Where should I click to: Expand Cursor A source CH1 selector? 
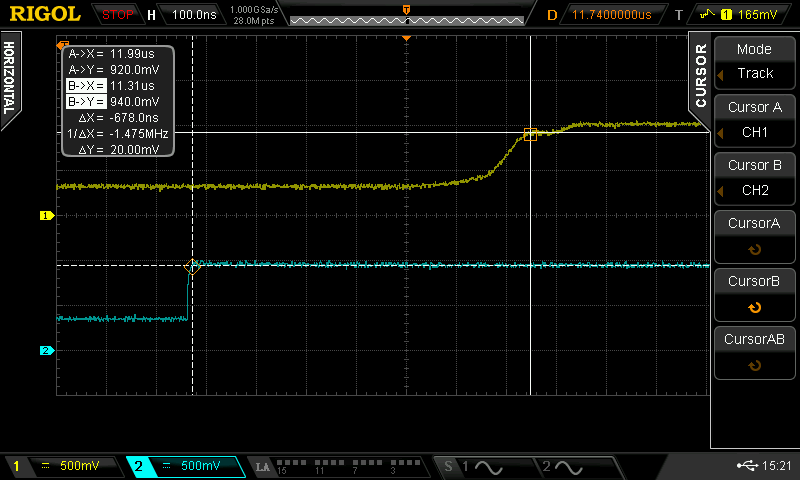pyautogui.click(x=755, y=120)
